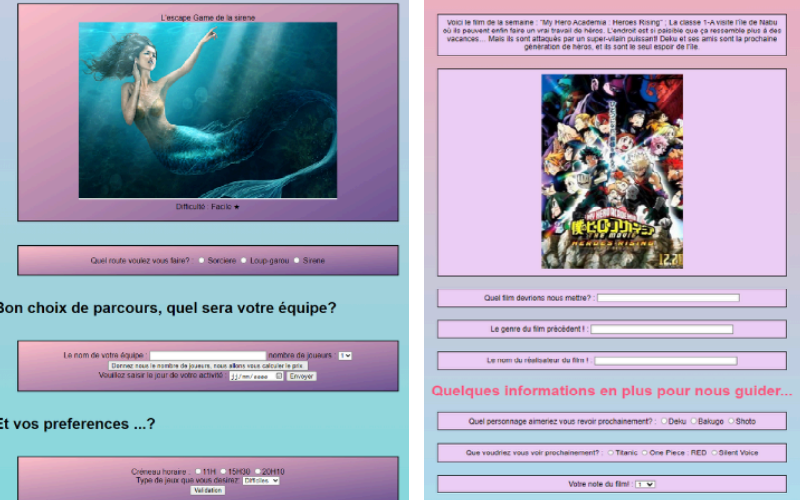Click the price calculation button for players
800x500 pixels.
coord(208,366)
